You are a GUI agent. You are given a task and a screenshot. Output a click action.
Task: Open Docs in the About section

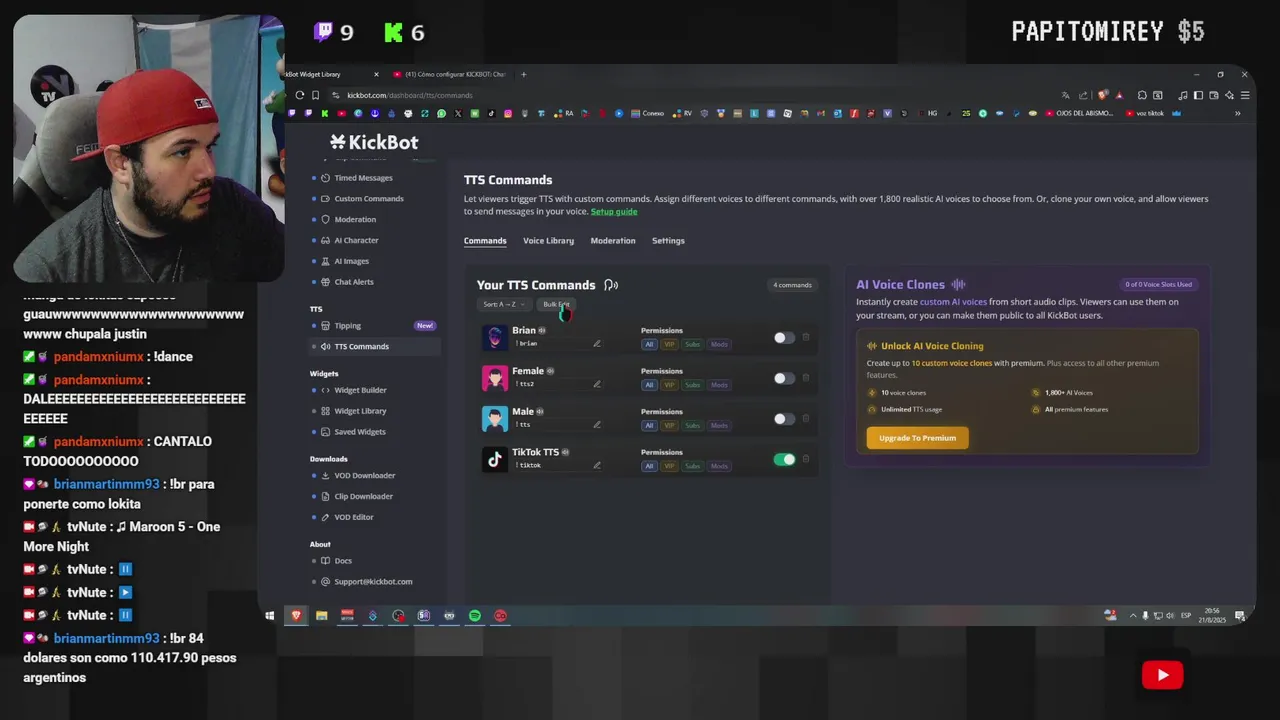click(343, 561)
